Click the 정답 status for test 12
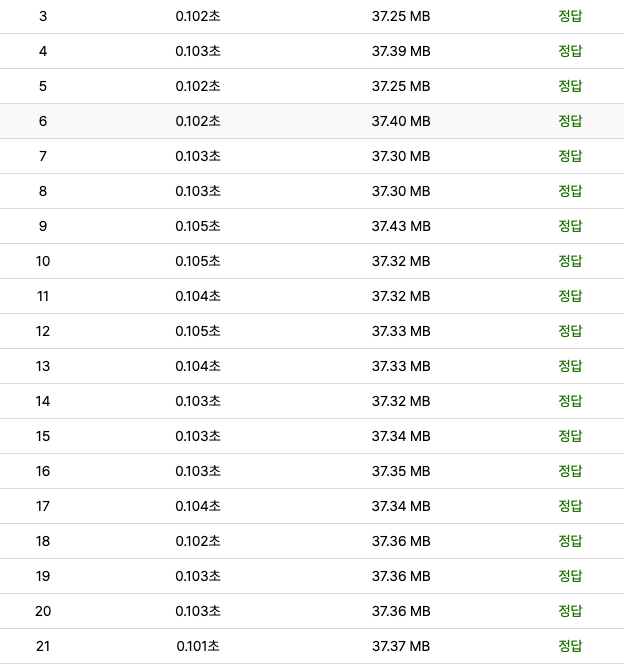Screen dimensions: 632x670 coord(570,331)
